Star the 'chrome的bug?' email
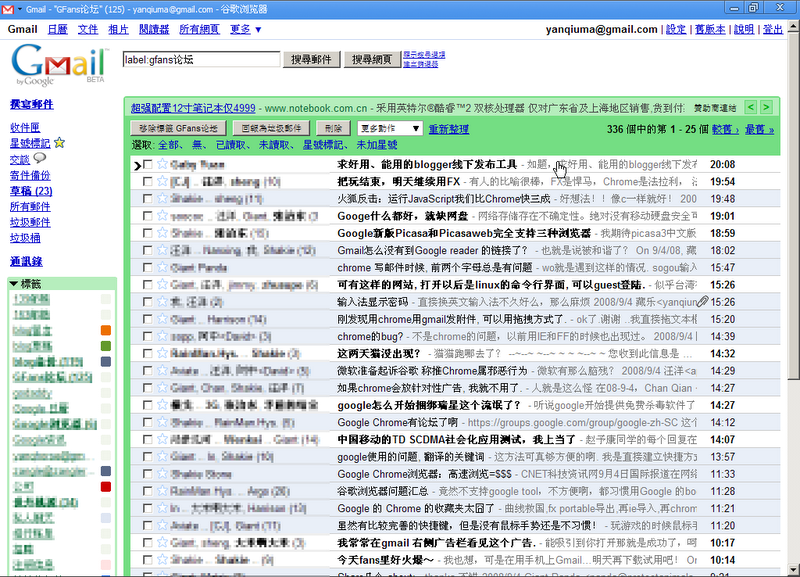The image size is (800, 577). pyautogui.click(x=162, y=336)
